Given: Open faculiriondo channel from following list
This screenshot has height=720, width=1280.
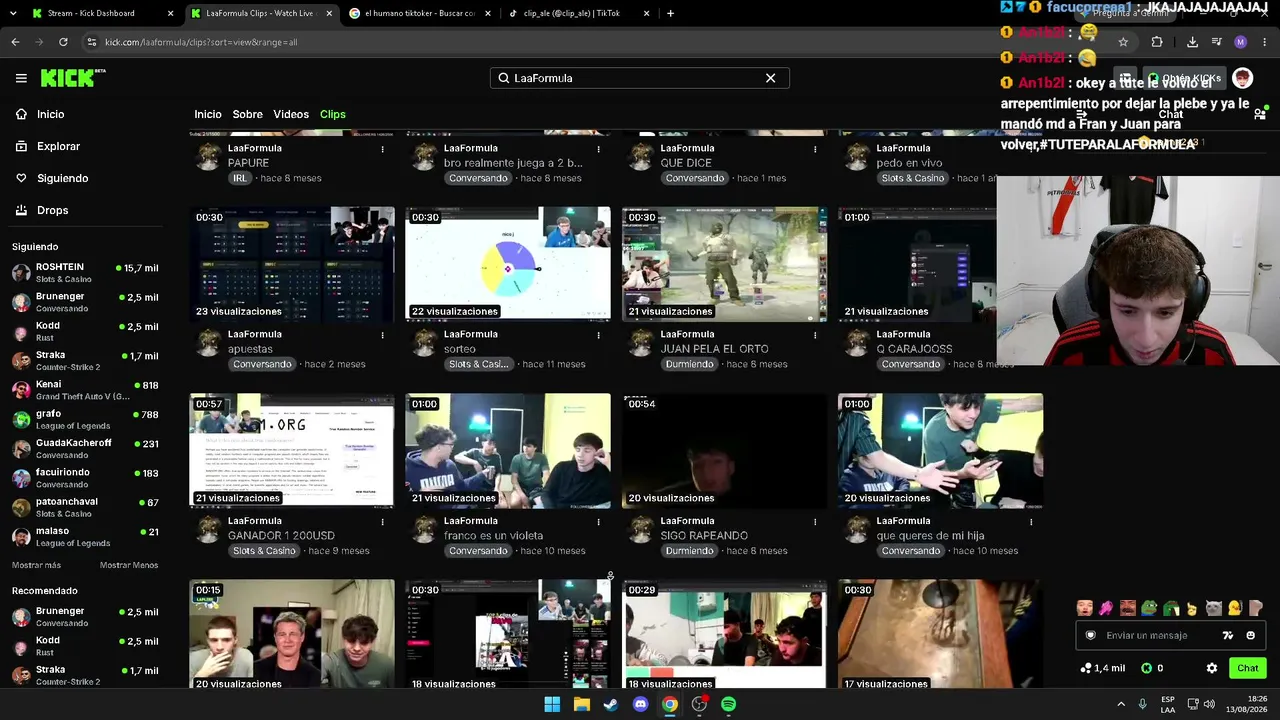Looking at the screenshot, I should [x=85, y=478].
